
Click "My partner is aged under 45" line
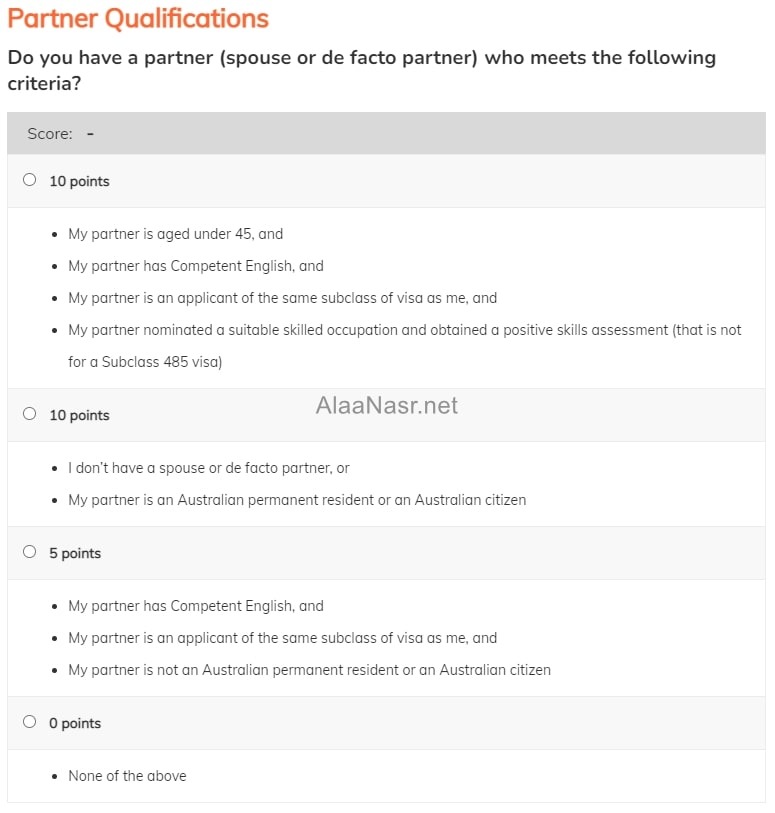(x=175, y=234)
